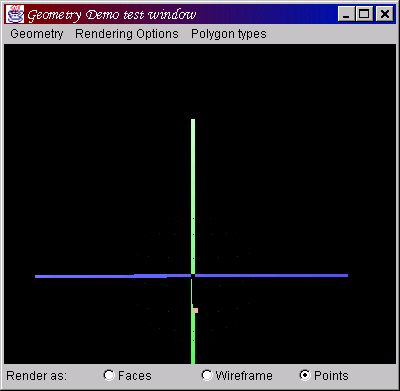
Task: Open the Polygon types menu
Action: (x=229, y=34)
